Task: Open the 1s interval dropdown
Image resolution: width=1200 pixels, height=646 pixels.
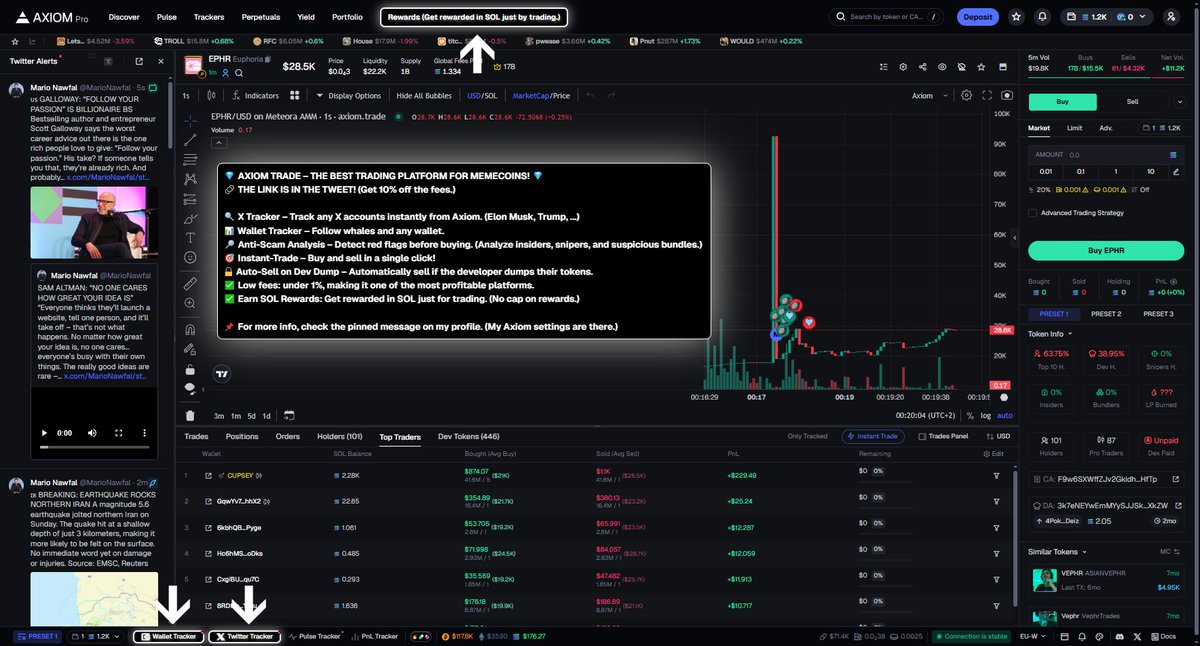Action: click(x=186, y=95)
